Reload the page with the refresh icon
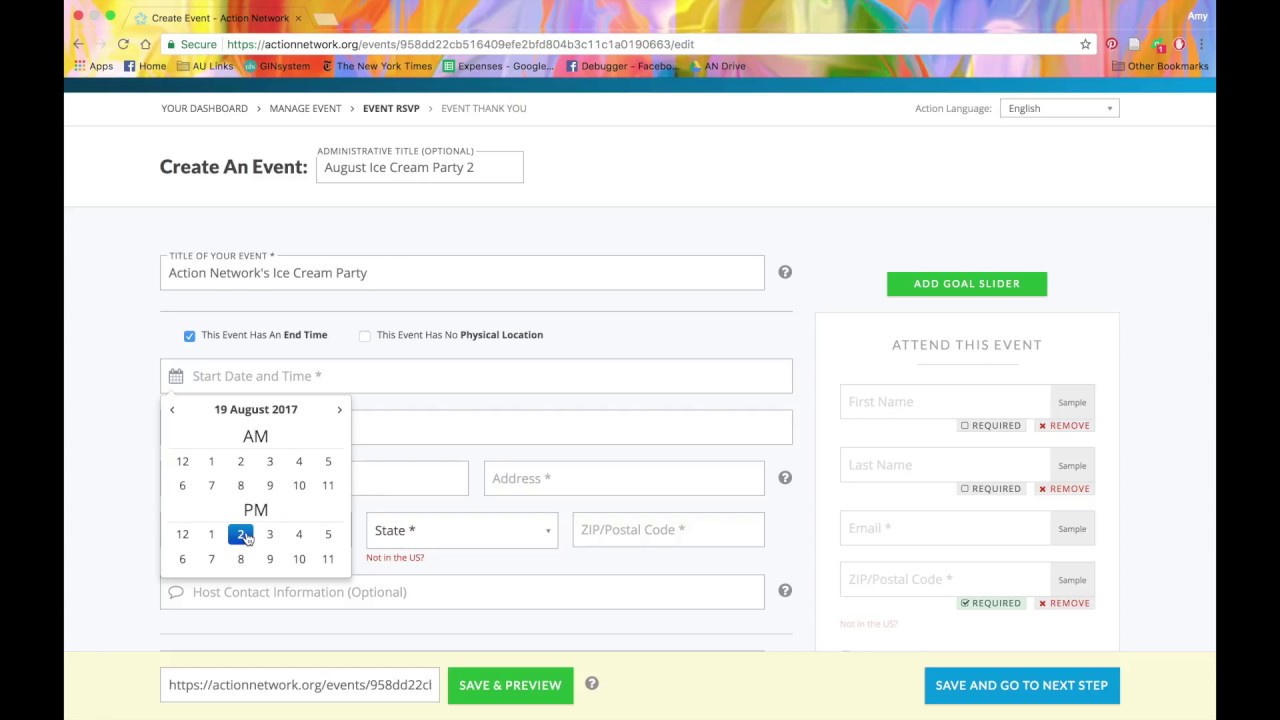1280x720 pixels. 123,44
